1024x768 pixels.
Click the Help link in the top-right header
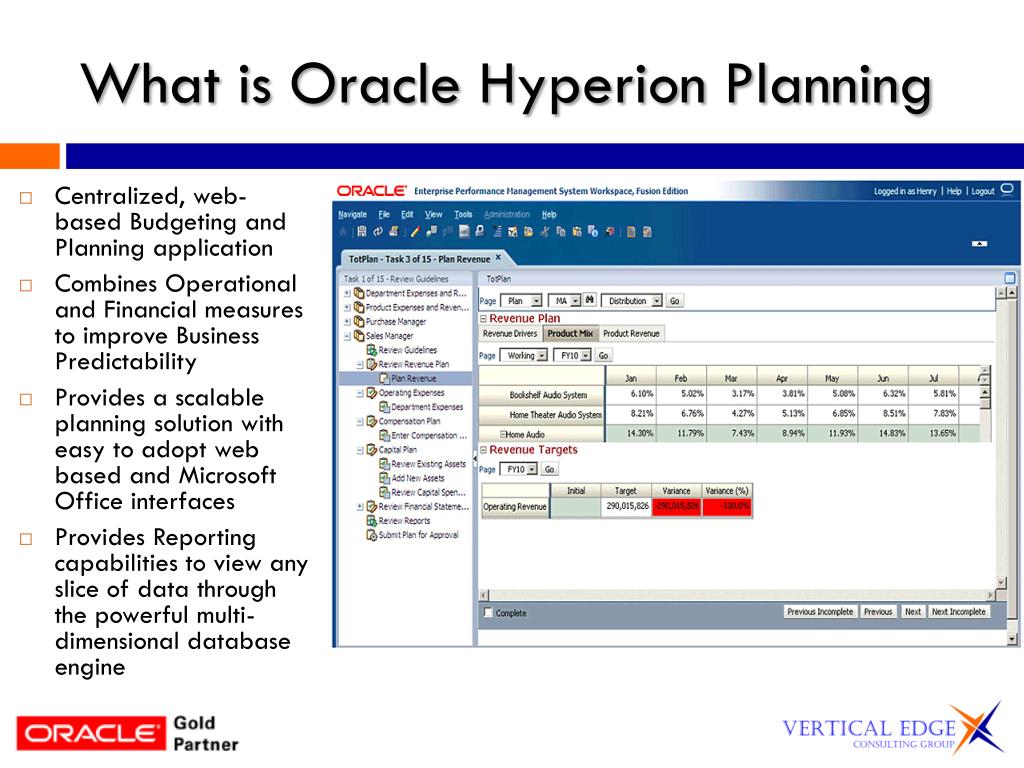(x=954, y=191)
